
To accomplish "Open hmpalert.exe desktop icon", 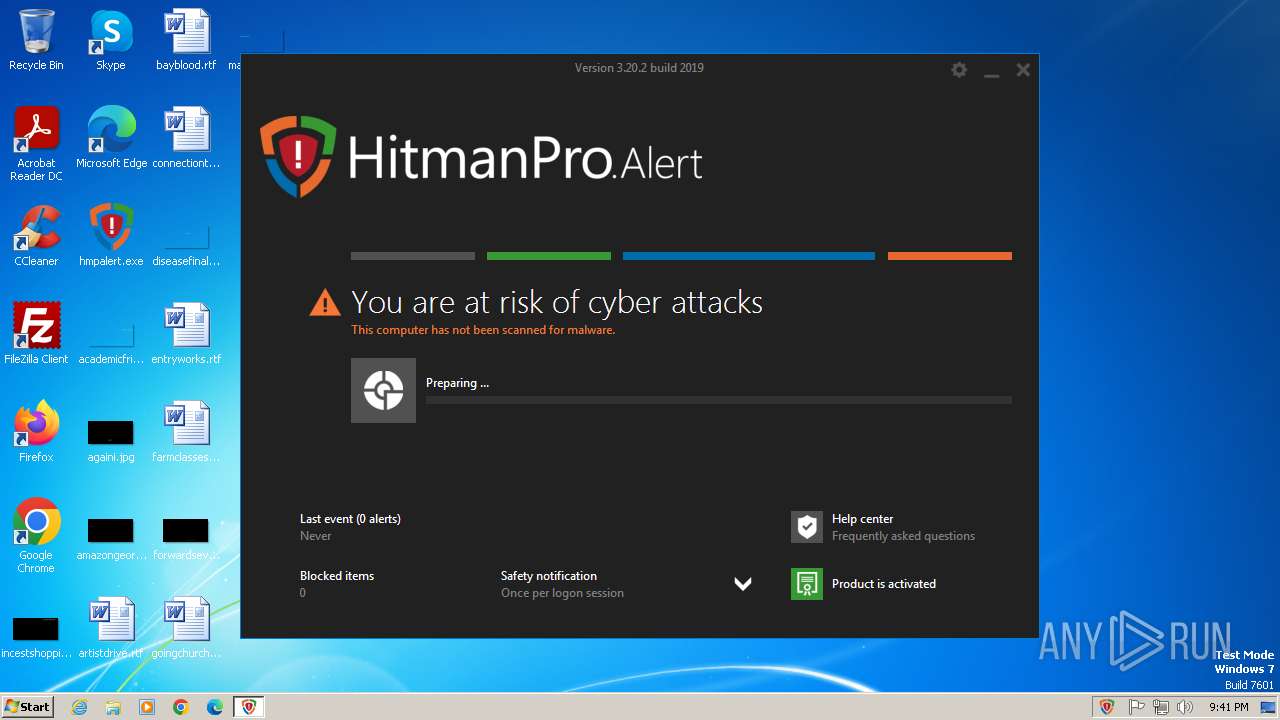I will tap(111, 236).
